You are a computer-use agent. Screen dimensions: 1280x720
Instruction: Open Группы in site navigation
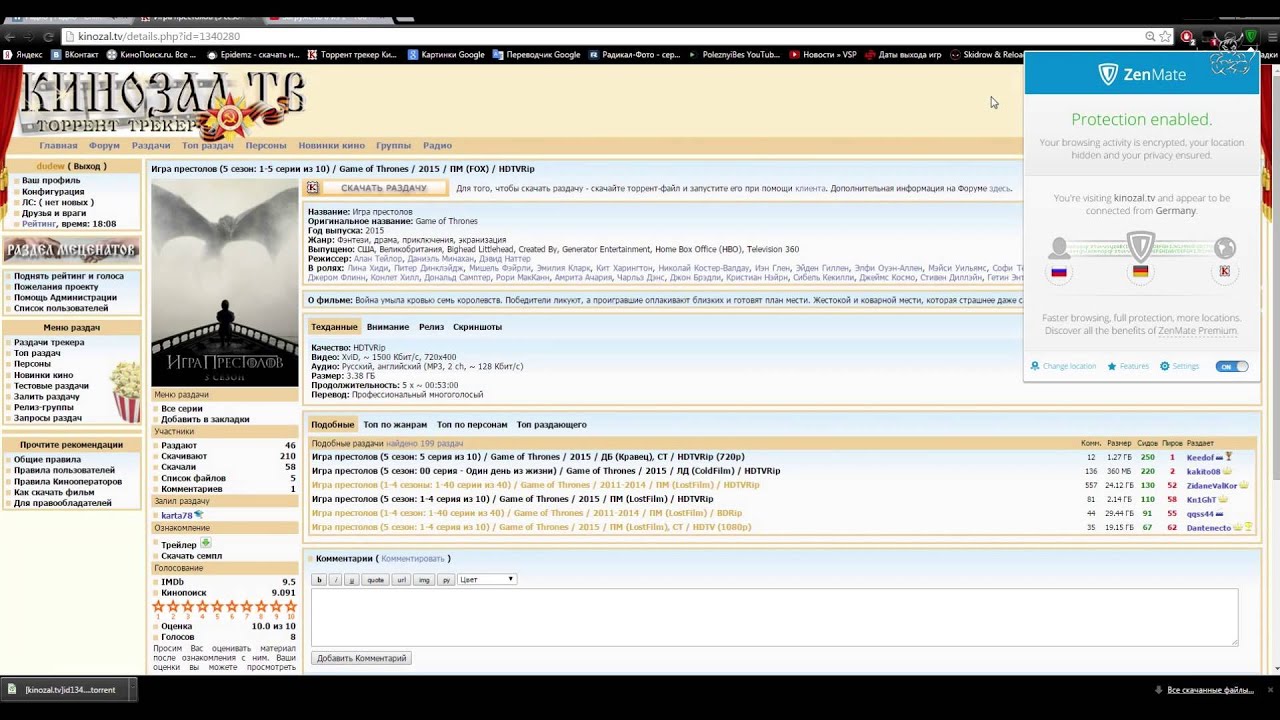[x=393, y=146]
